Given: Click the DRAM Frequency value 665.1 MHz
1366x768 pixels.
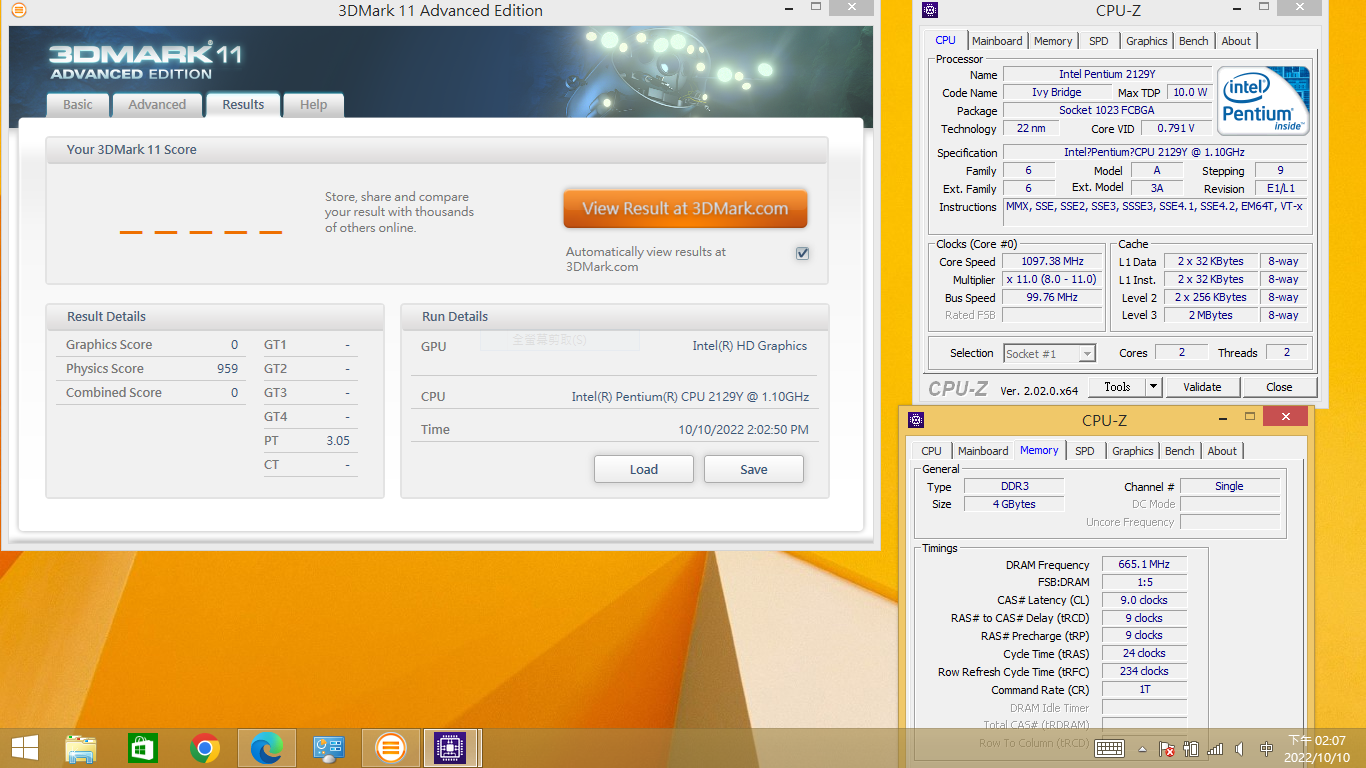Looking at the screenshot, I should pos(1144,564).
